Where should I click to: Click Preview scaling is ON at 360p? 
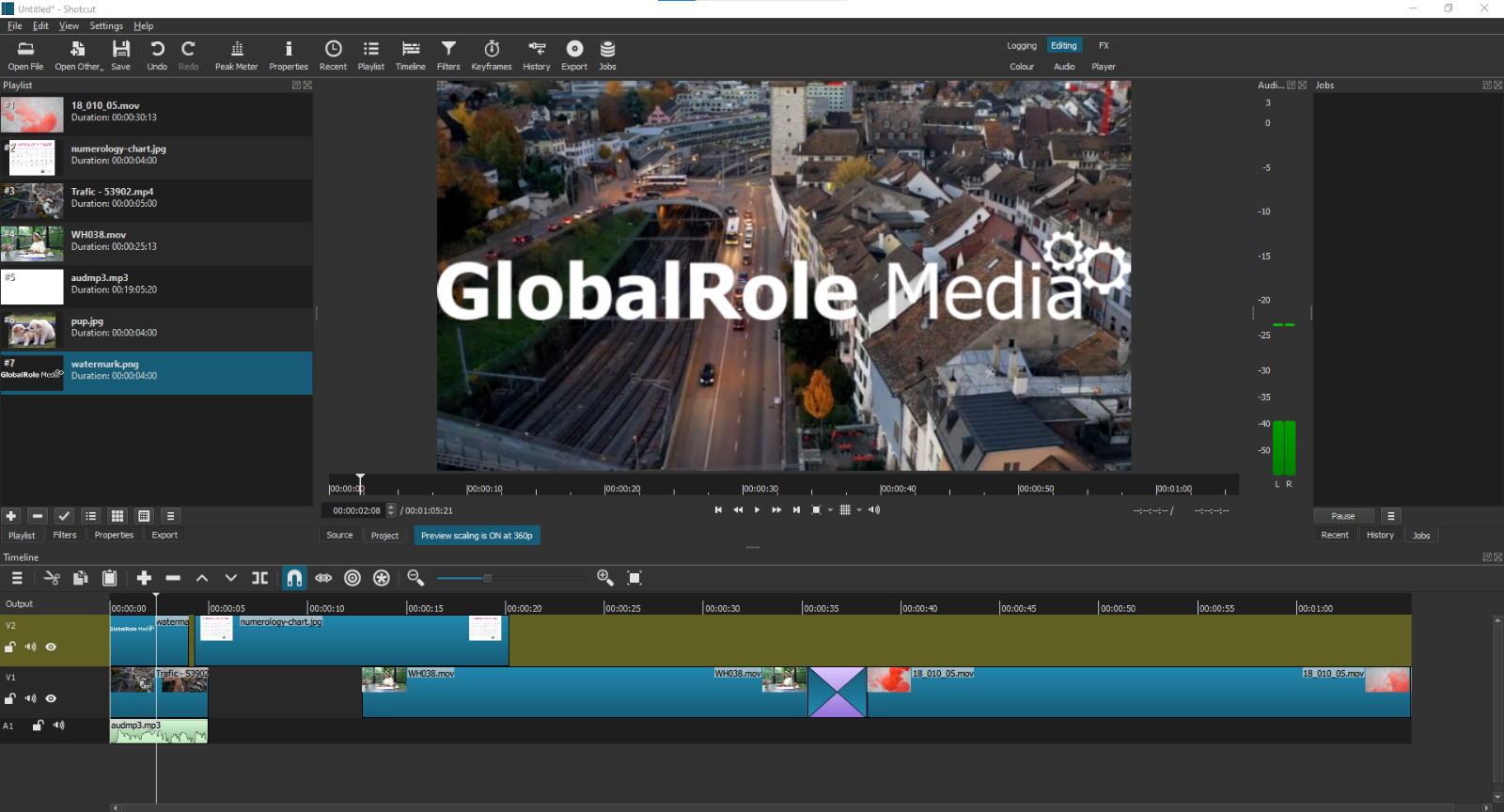pos(477,536)
